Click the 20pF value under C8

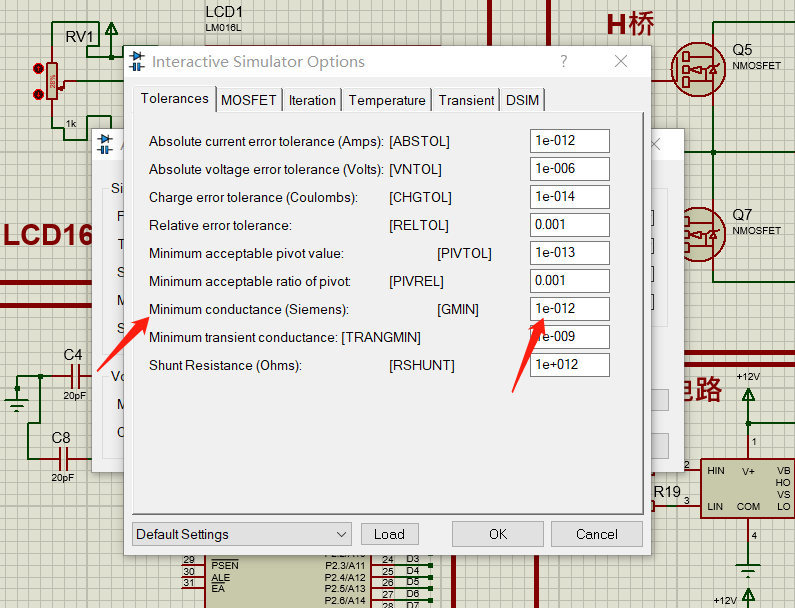point(62,478)
